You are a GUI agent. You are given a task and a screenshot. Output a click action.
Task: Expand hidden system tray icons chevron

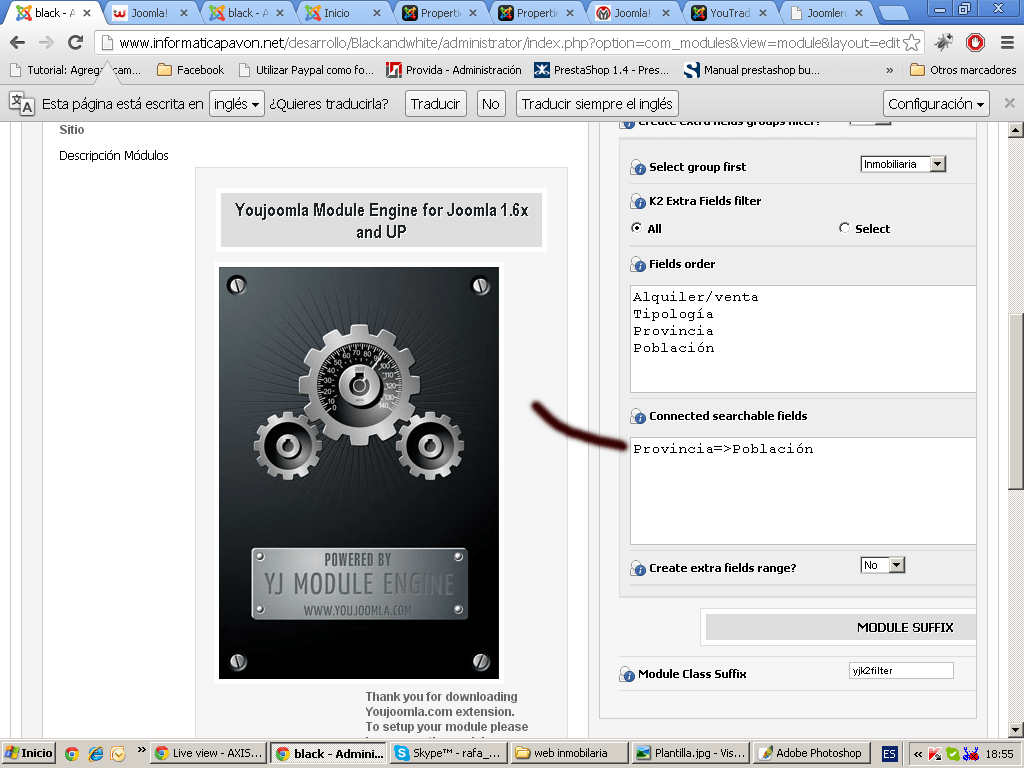(918, 754)
